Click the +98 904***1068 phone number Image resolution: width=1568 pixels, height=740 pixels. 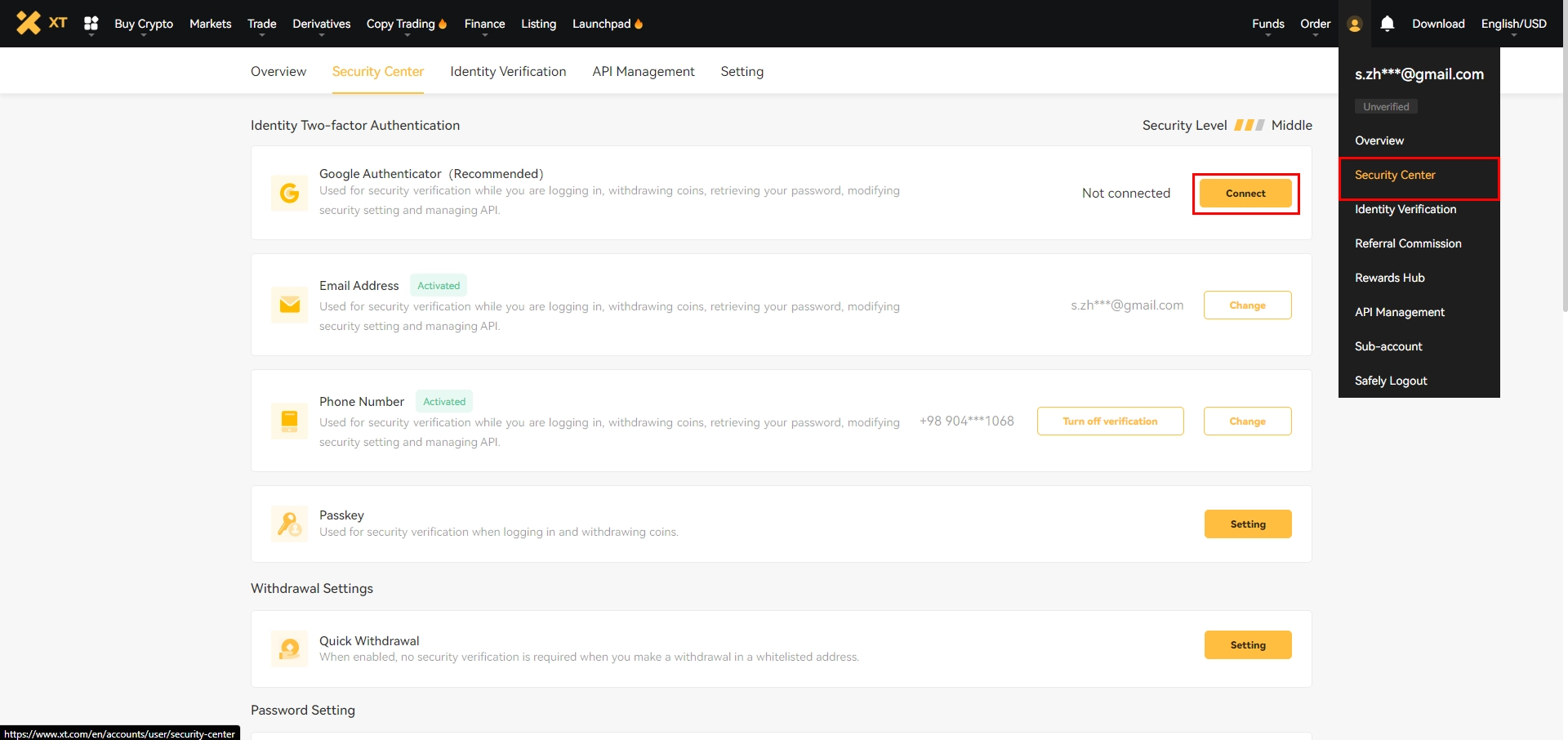967,421
